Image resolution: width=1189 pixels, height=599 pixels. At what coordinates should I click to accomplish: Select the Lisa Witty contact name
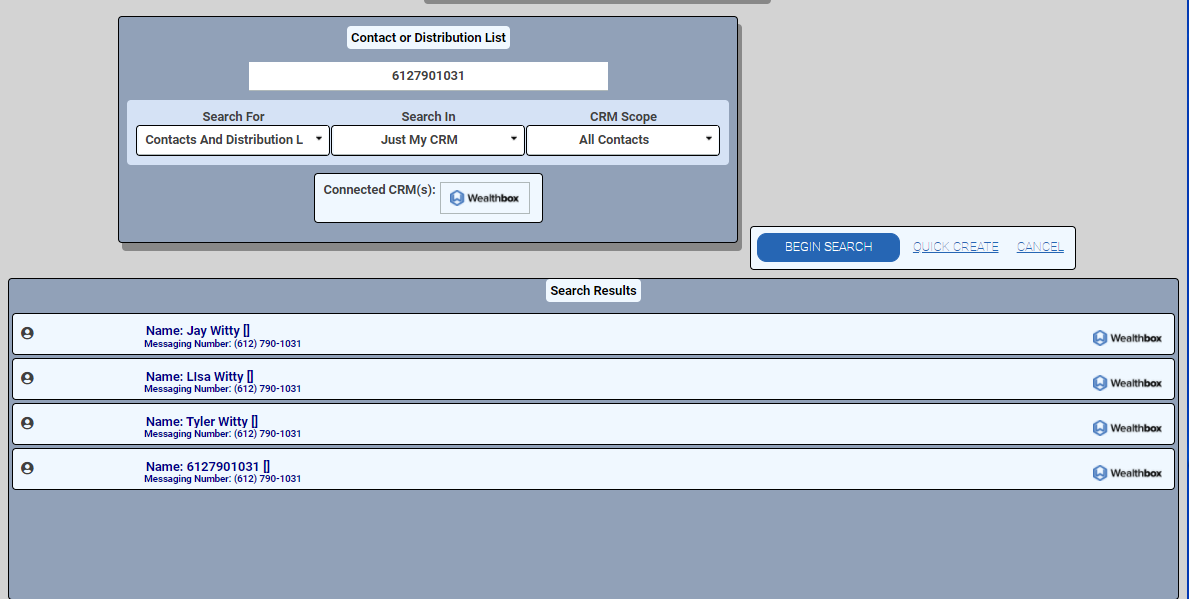tap(199, 377)
